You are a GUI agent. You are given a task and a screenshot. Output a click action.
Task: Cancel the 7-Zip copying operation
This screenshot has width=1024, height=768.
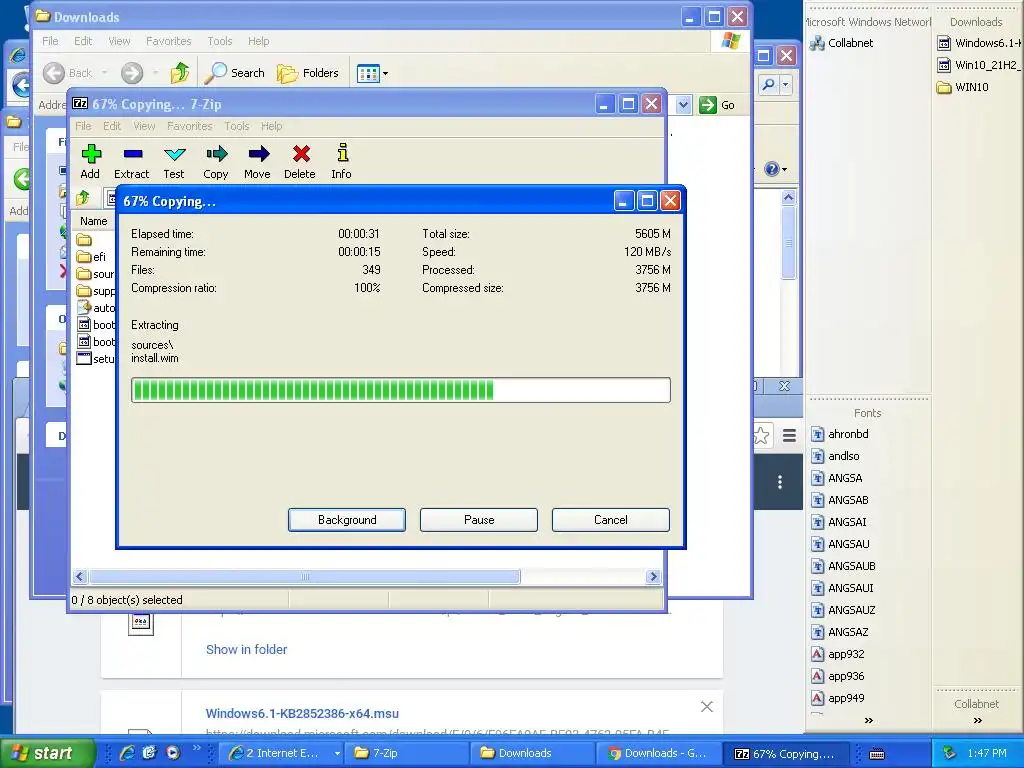click(611, 520)
